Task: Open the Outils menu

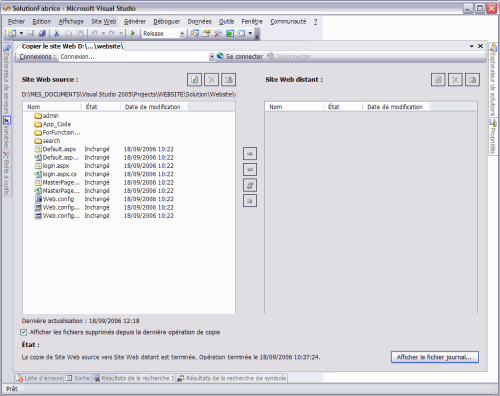Action: [x=226, y=22]
